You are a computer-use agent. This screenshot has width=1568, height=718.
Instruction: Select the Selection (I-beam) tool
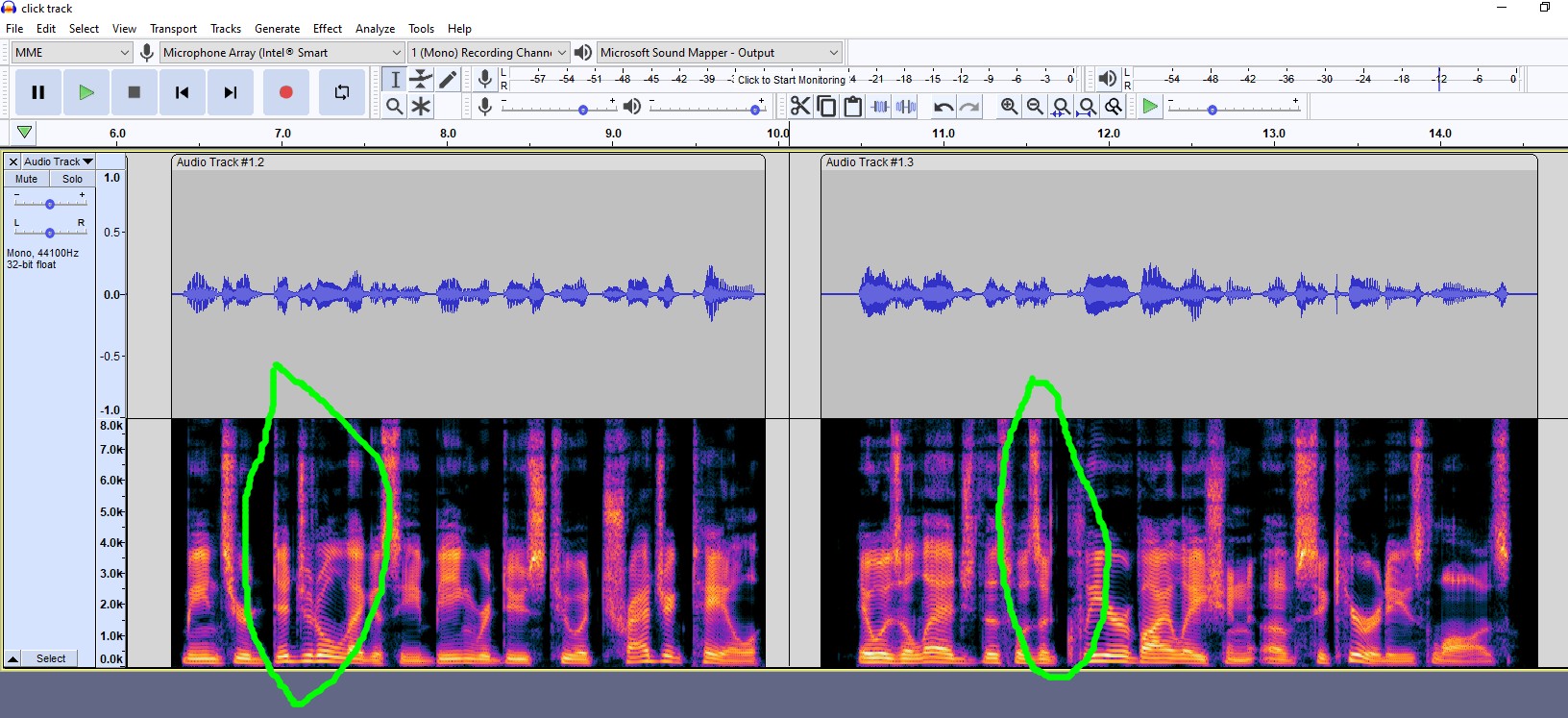(395, 80)
